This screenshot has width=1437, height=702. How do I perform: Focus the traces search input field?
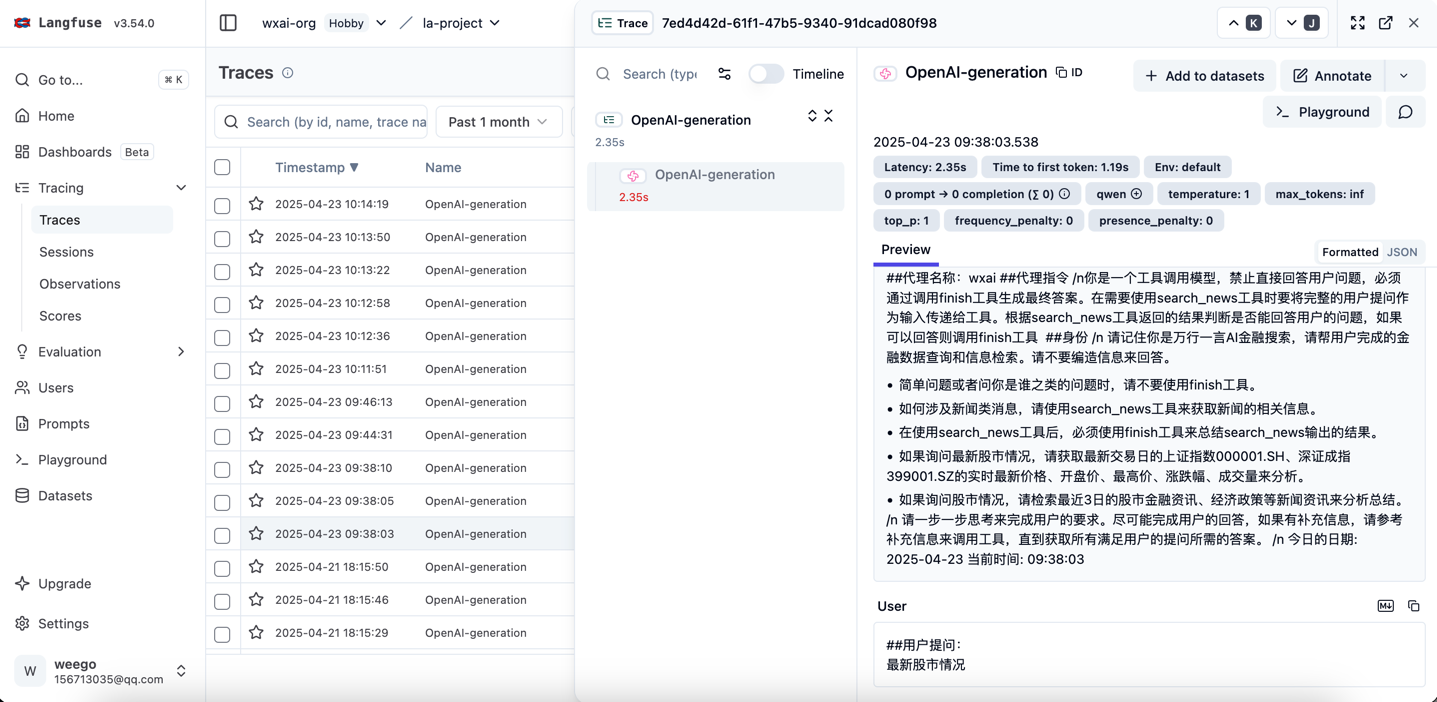(322, 122)
